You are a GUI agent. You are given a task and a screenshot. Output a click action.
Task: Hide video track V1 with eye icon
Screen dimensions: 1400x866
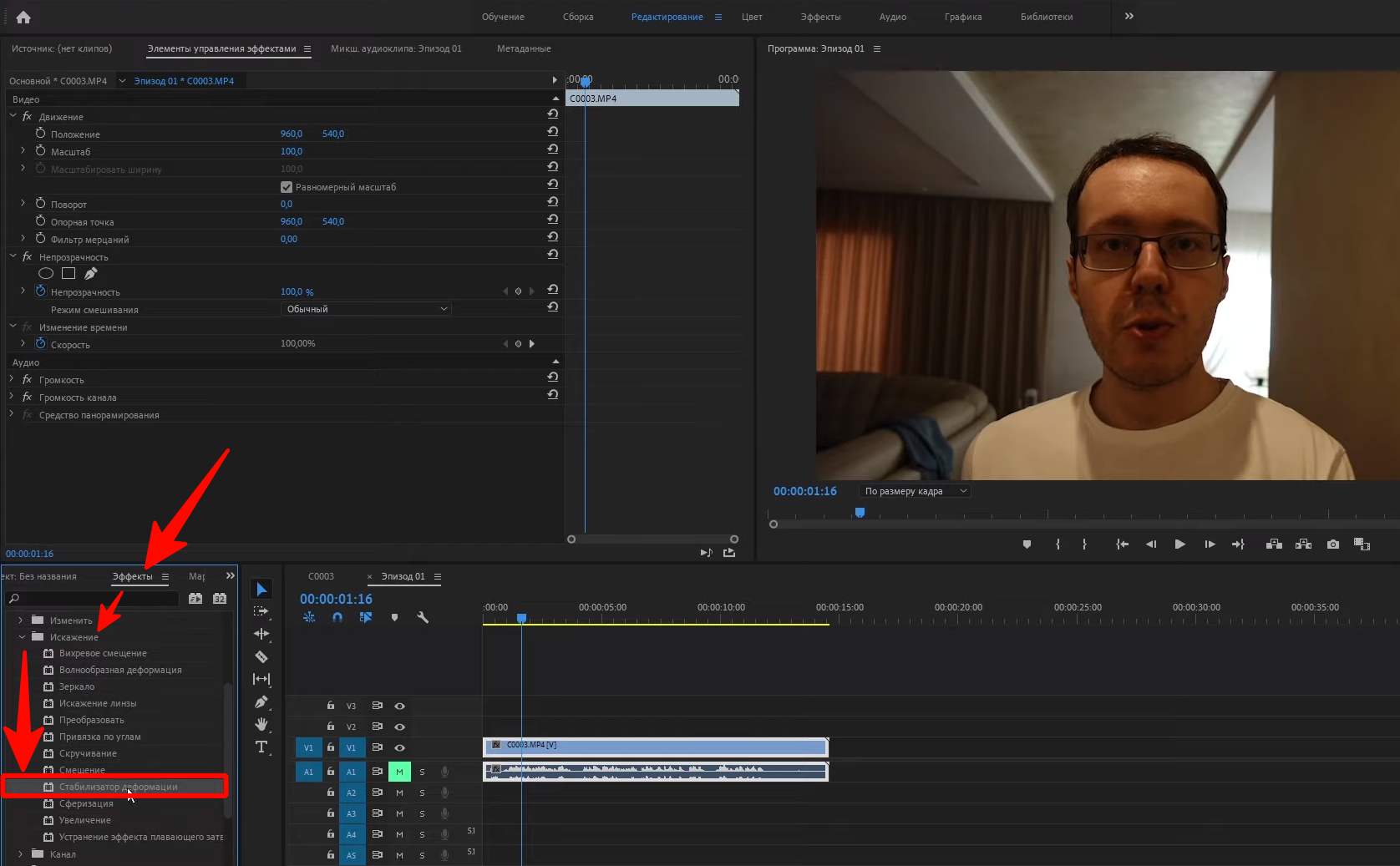click(x=399, y=747)
